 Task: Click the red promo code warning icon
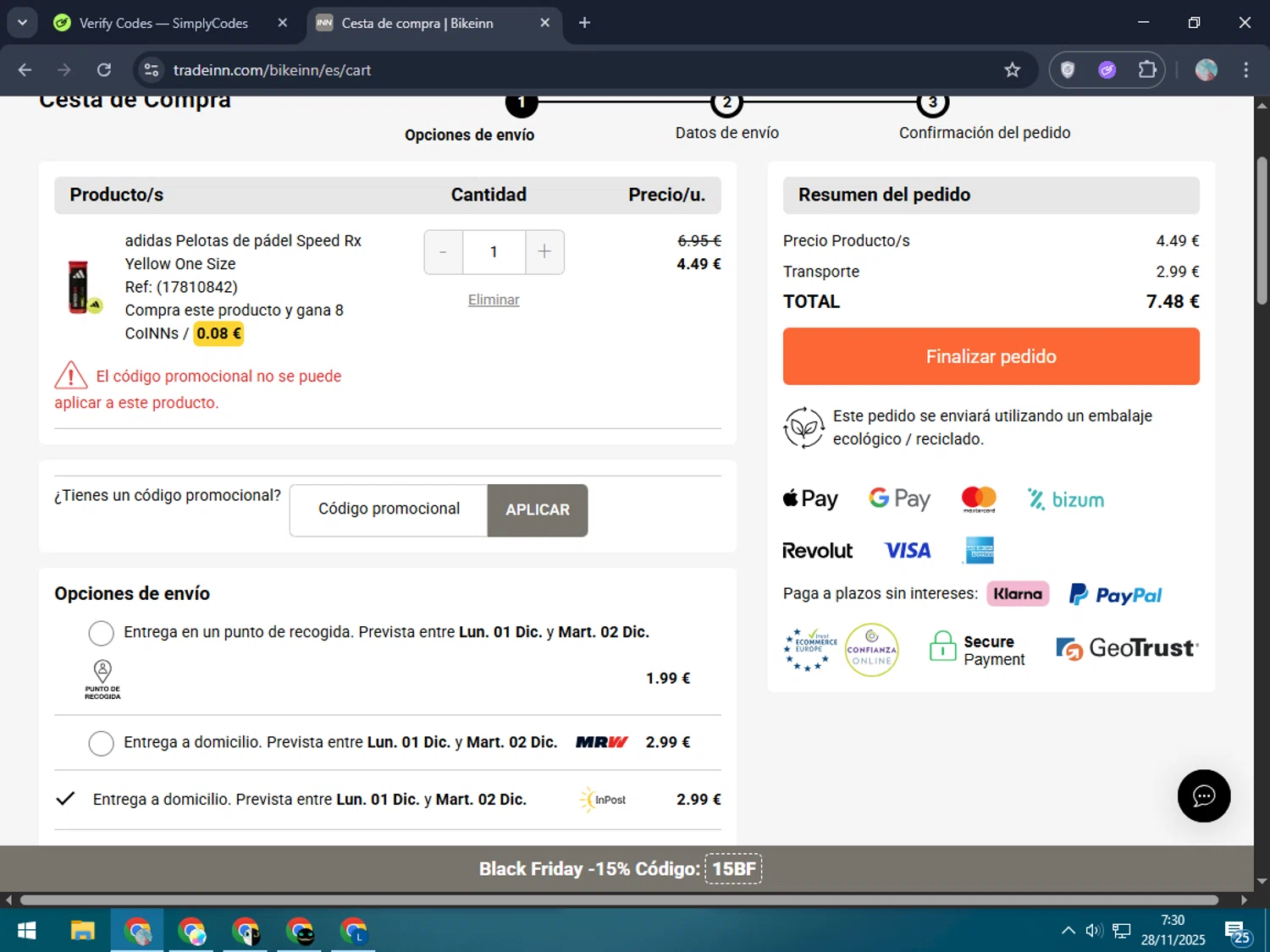point(71,375)
